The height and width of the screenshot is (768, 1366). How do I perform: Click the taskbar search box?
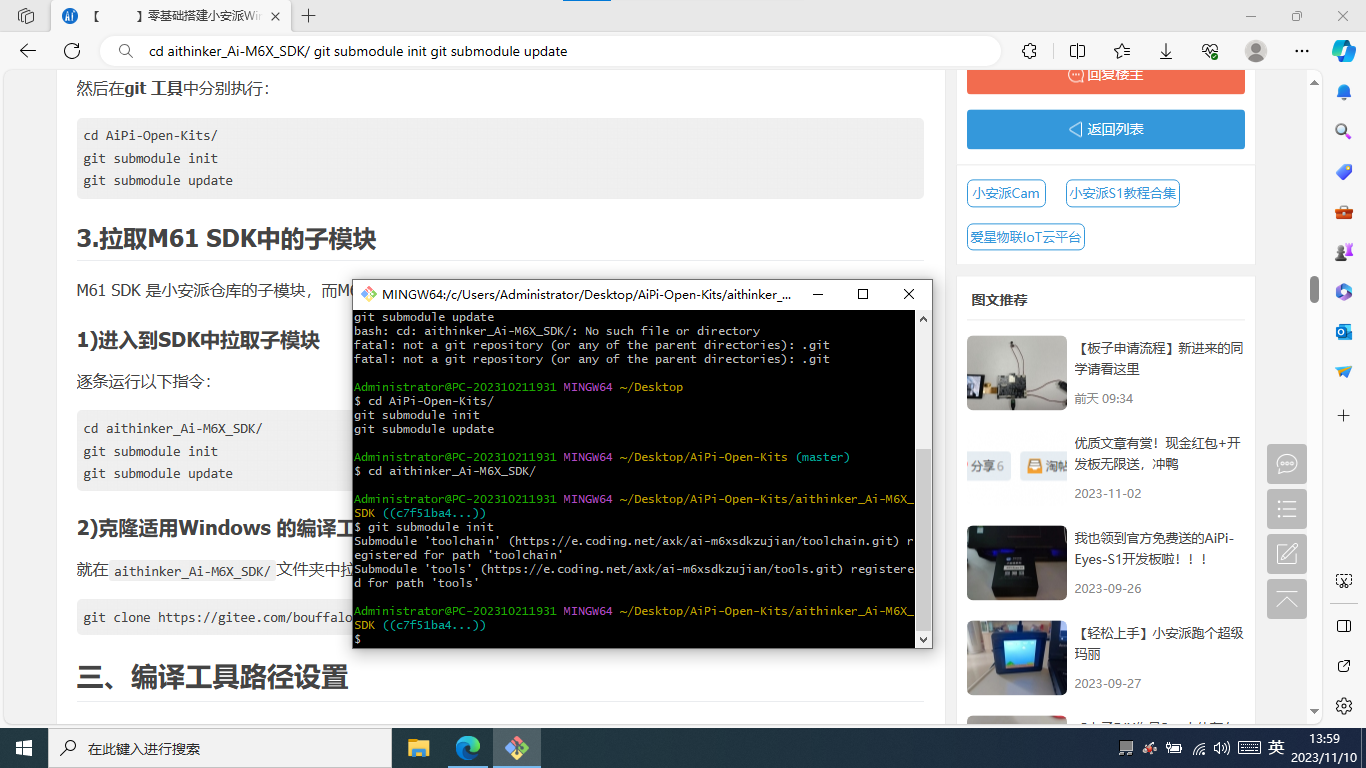pos(220,748)
